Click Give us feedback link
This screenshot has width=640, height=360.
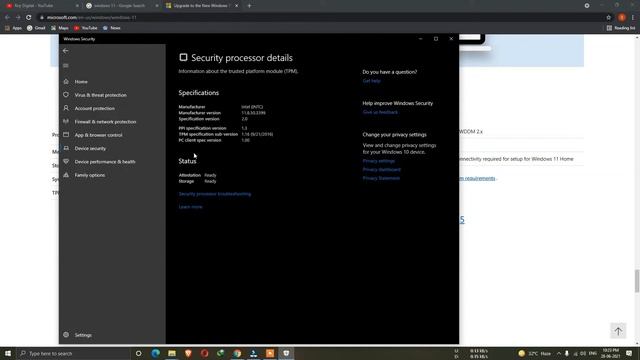(380, 112)
